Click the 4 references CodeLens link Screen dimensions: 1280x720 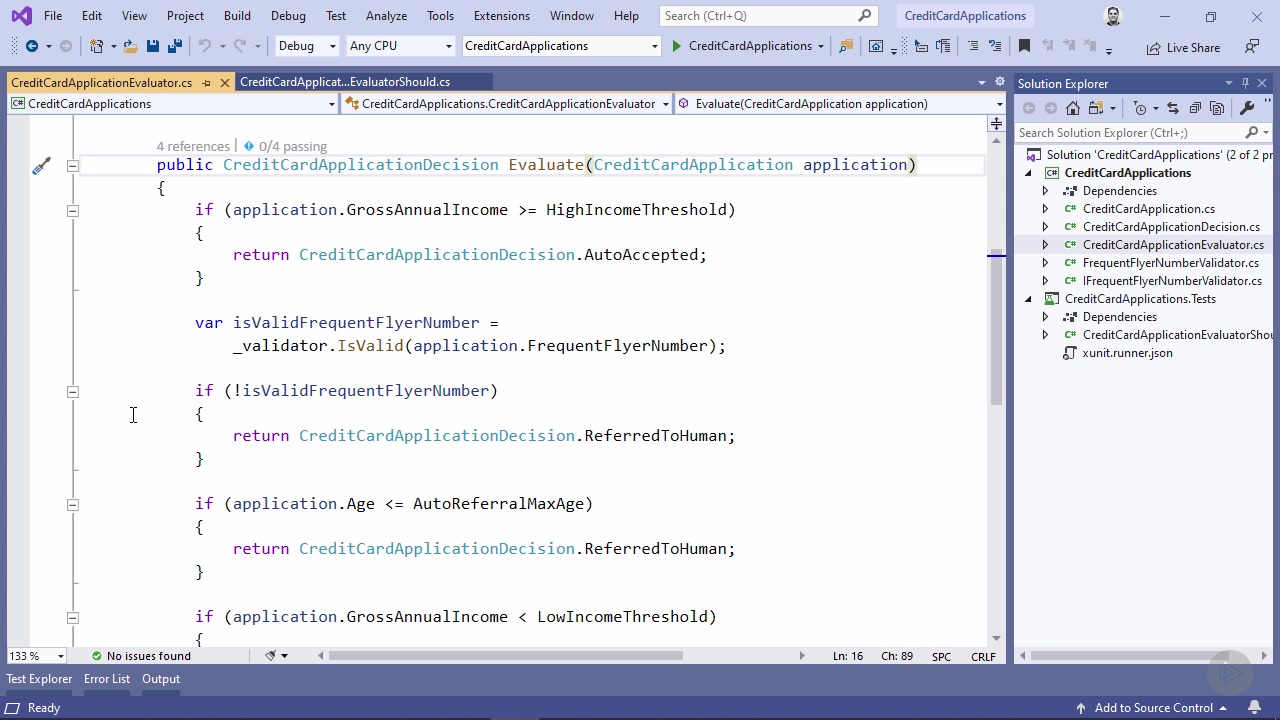193,146
